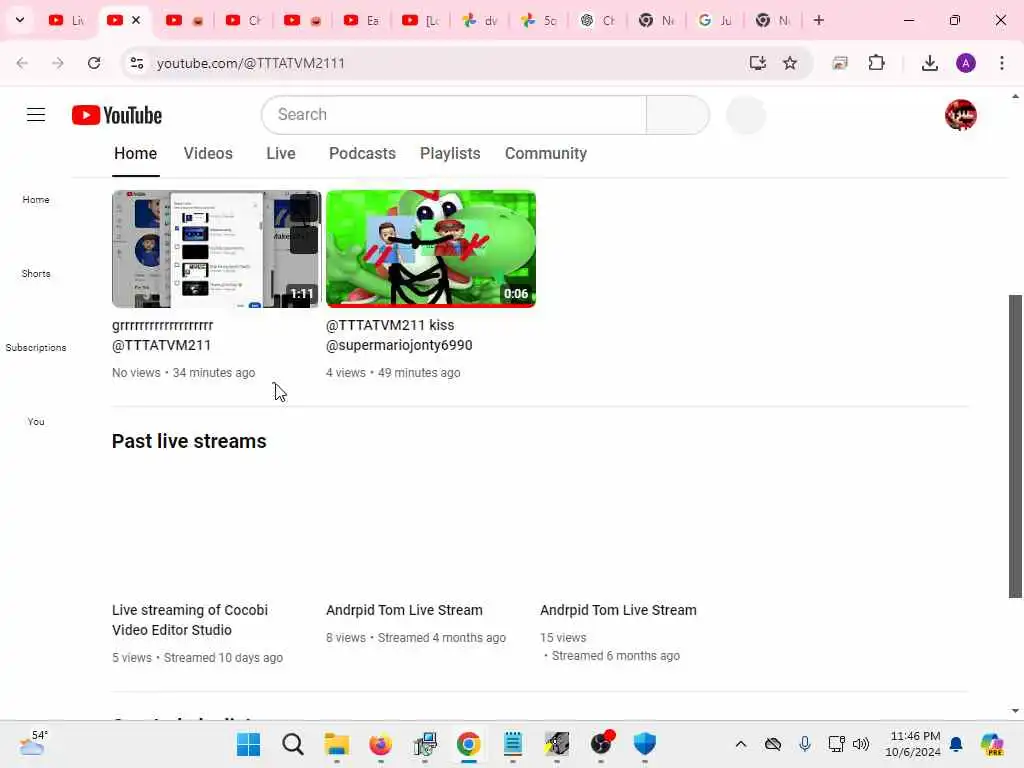Open Chrome three-dot menu
The width and height of the screenshot is (1024, 768).
pos(1002,63)
